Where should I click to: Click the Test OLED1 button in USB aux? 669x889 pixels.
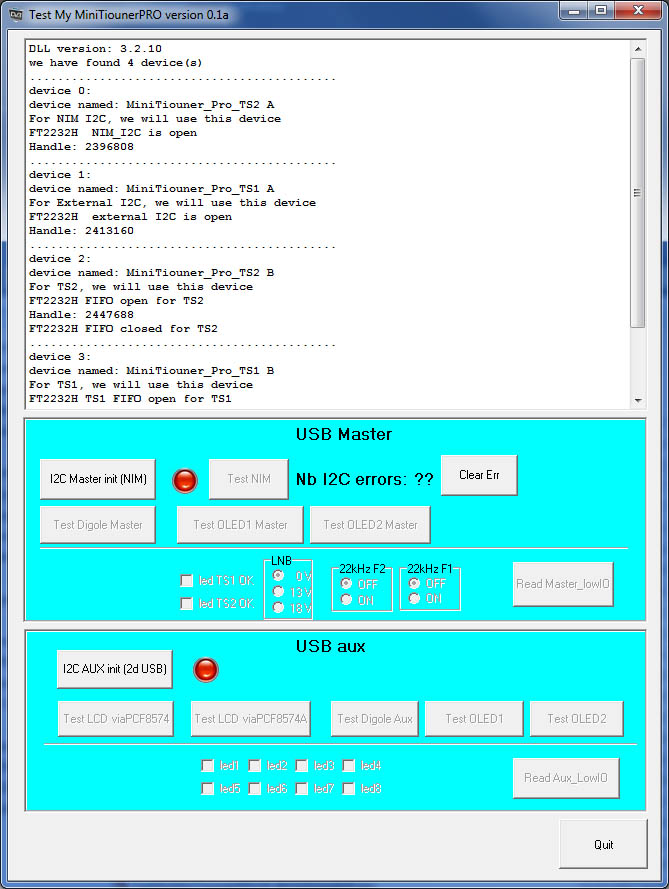tap(474, 719)
